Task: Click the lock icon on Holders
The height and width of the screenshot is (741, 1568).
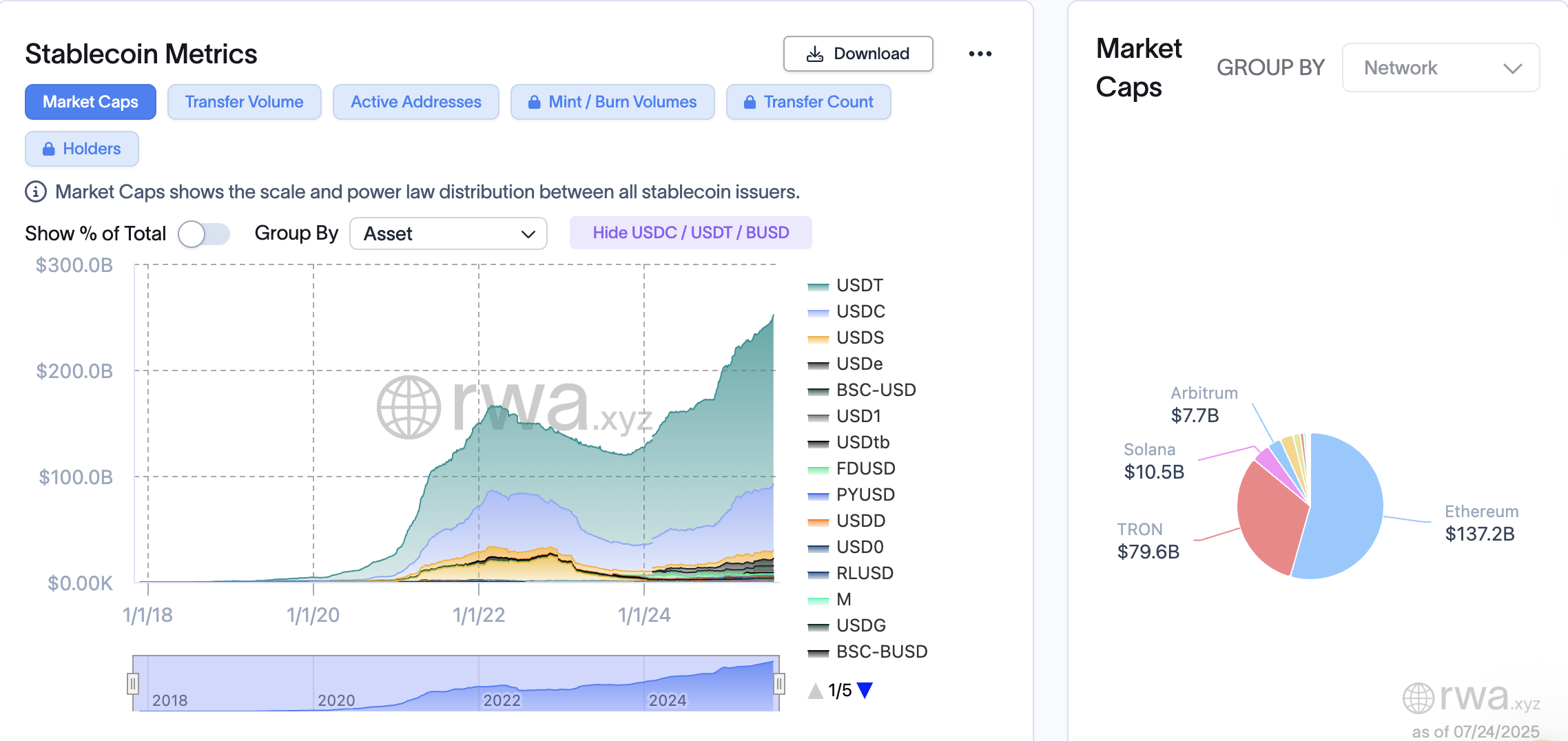Action: [48, 148]
